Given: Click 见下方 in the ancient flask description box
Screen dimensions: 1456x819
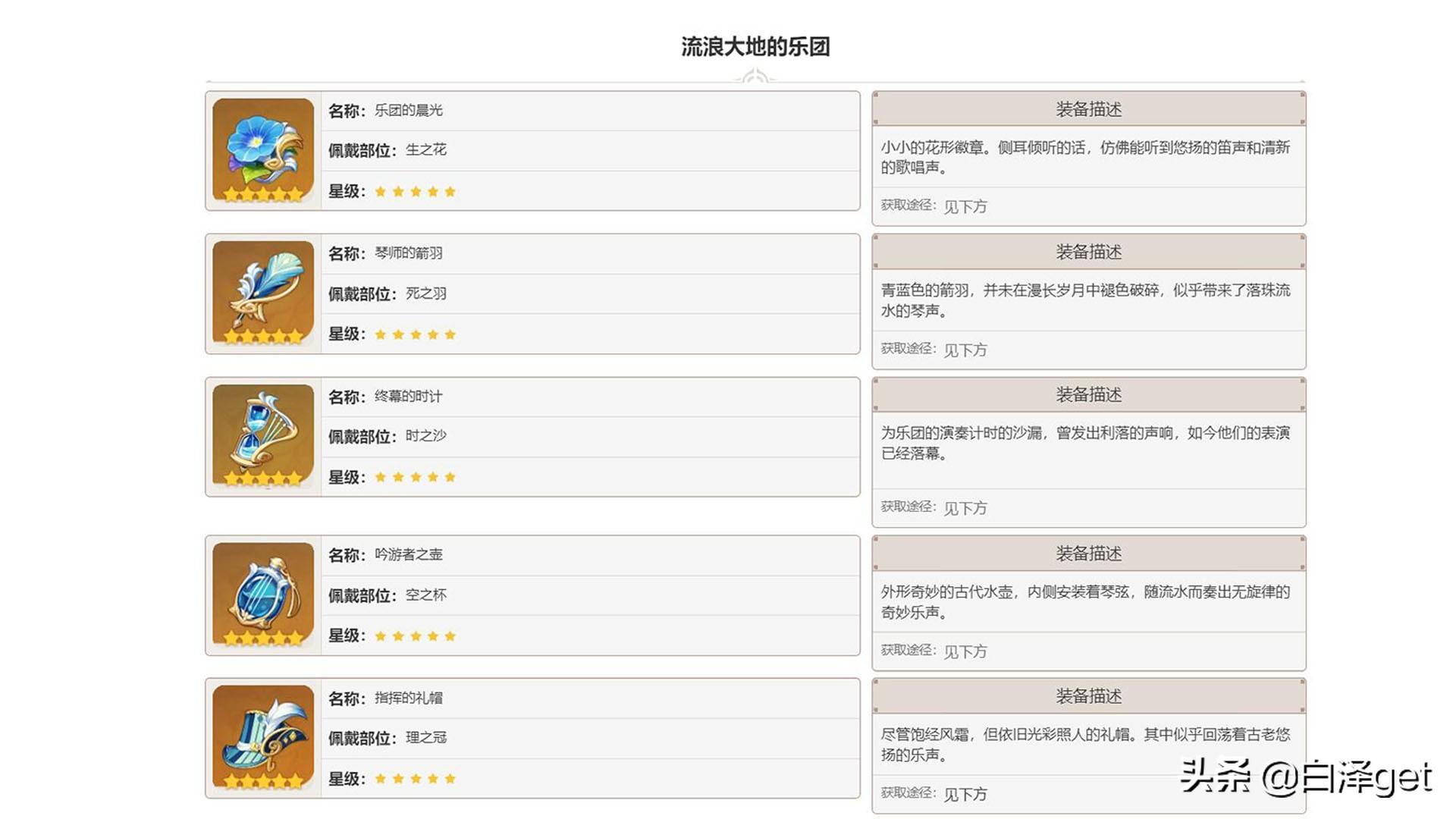Looking at the screenshot, I should coord(965,652).
